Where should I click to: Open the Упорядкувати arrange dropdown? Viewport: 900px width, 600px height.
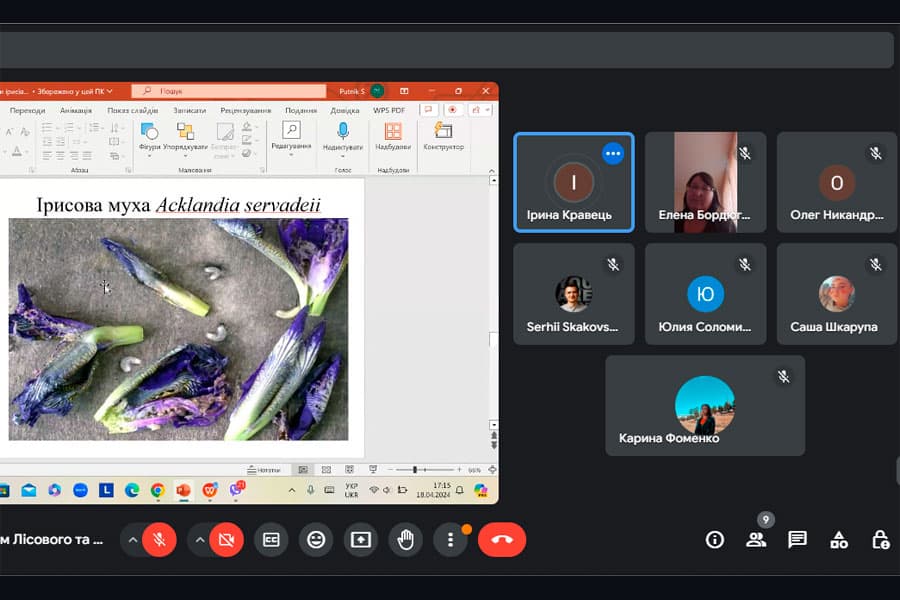point(185,139)
